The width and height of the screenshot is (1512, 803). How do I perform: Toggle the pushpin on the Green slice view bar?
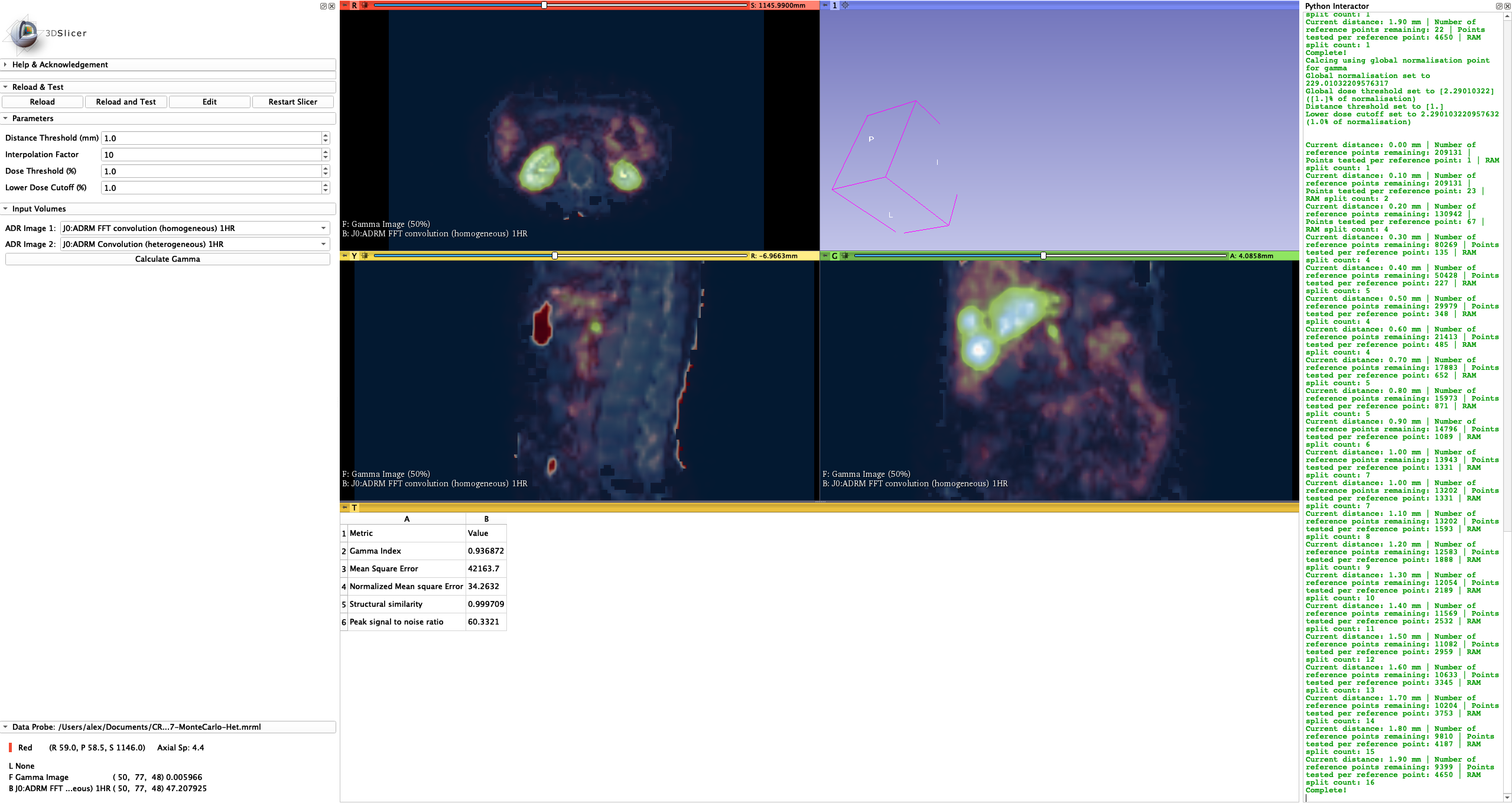click(x=824, y=256)
